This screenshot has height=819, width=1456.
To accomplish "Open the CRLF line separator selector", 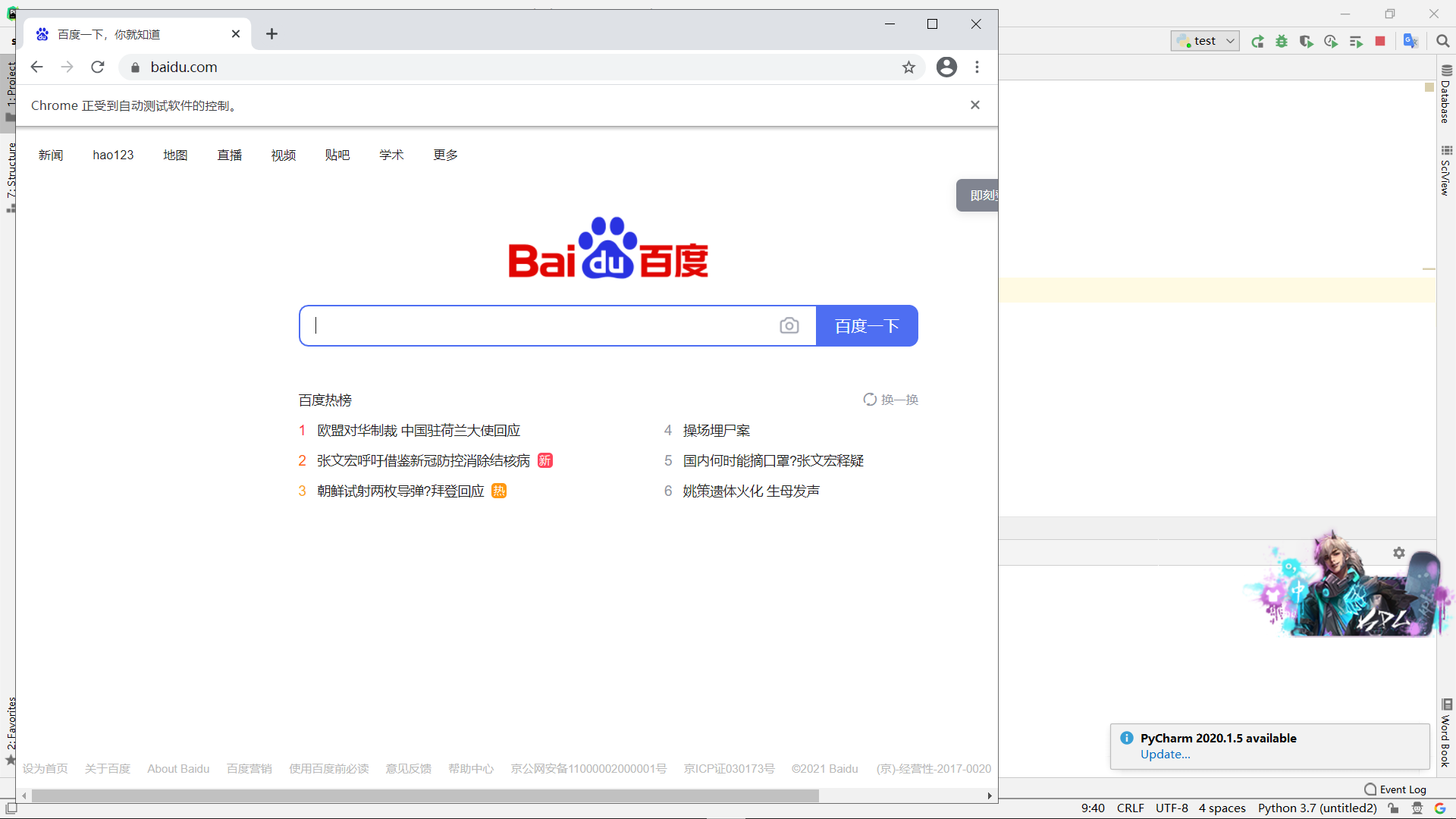I will (1130, 808).
